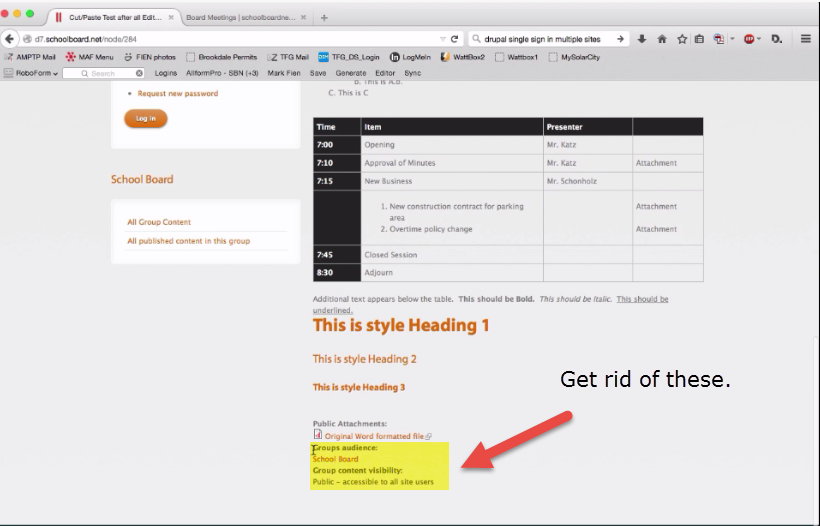The image size is (820, 526).
Task: Bookmark this page with the star icon
Action: click(x=681, y=39)
